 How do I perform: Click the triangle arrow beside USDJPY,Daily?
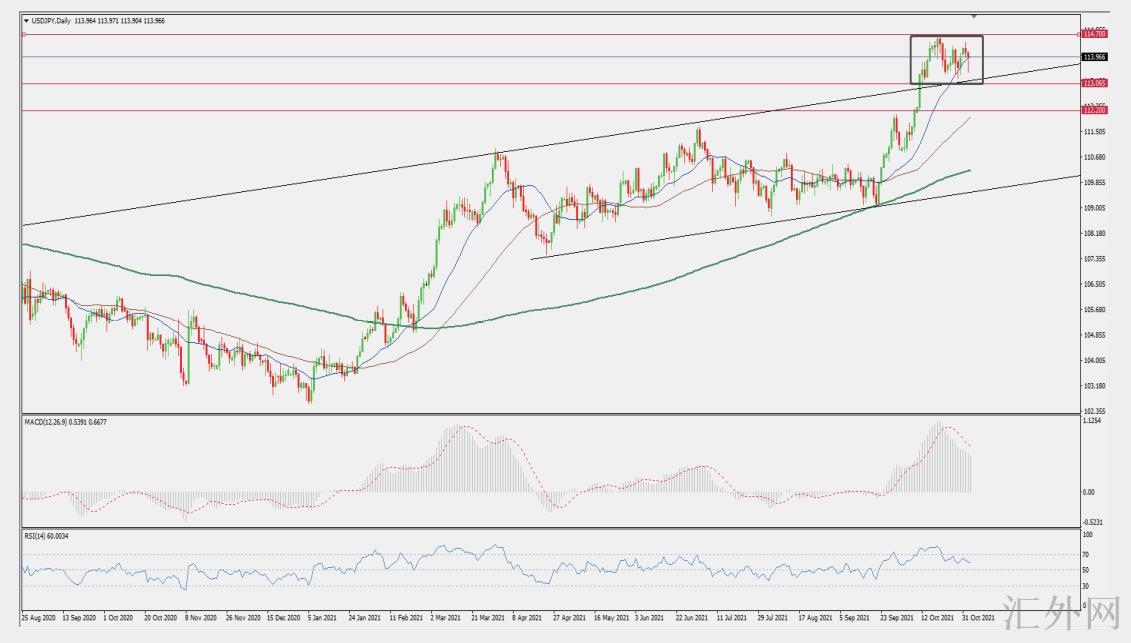click(26, 19)
